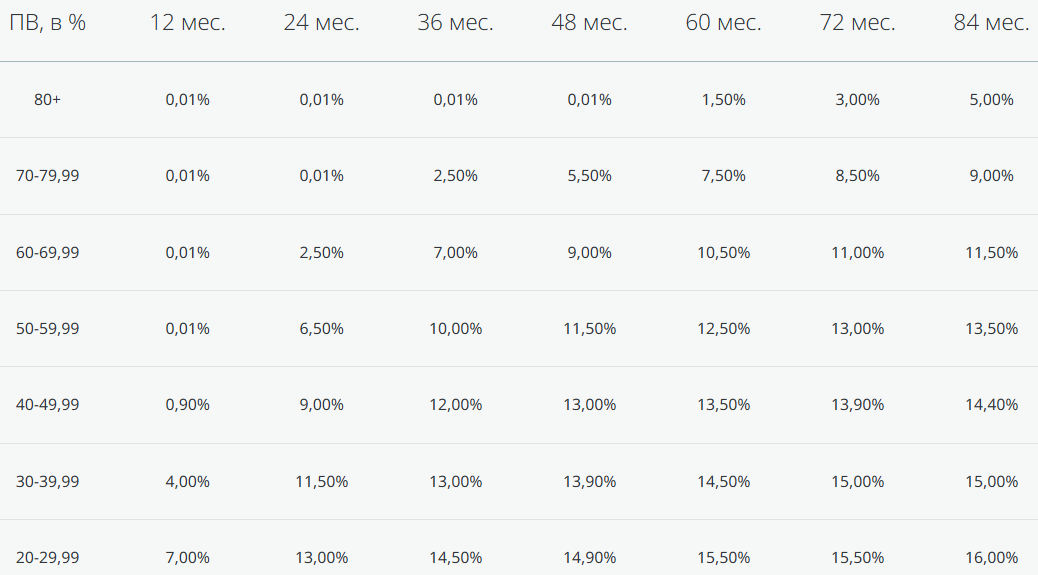Select the "48 мес." column header
The width and height of the screenshot is (1038, 575).
click(589, 23)
